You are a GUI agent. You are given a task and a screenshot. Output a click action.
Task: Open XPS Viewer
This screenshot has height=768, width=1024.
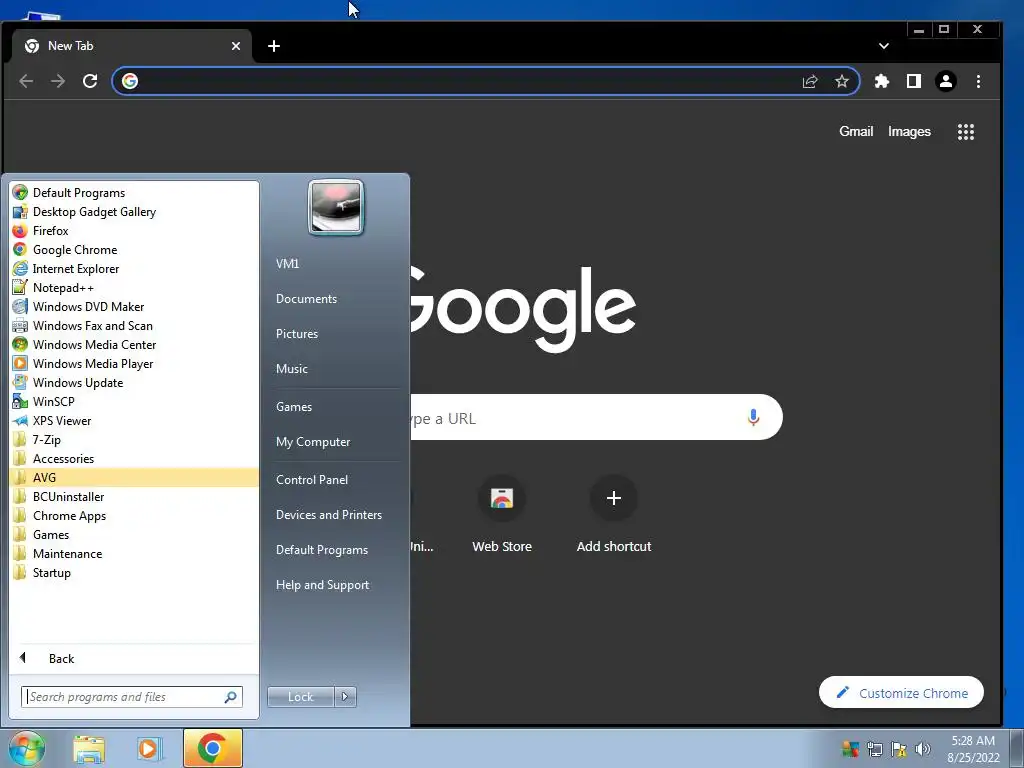click(x=135, y=421)
